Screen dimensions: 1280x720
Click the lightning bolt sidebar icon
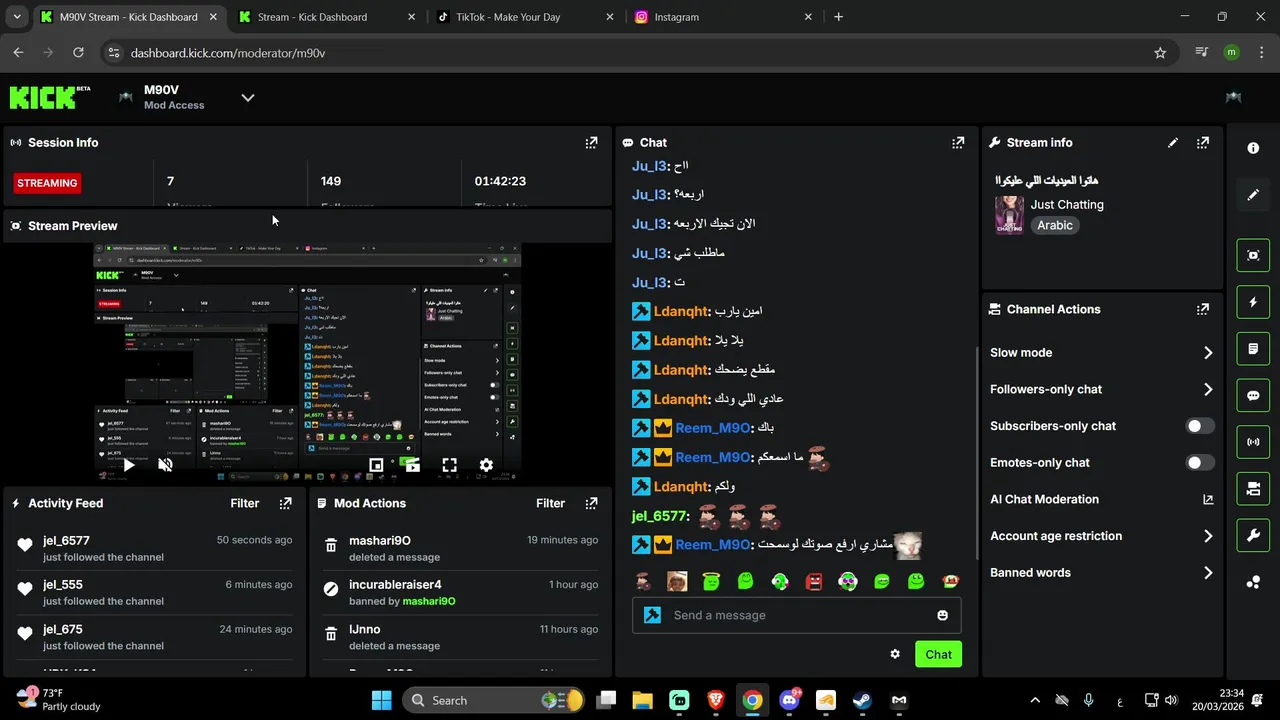click(1253, 302)
